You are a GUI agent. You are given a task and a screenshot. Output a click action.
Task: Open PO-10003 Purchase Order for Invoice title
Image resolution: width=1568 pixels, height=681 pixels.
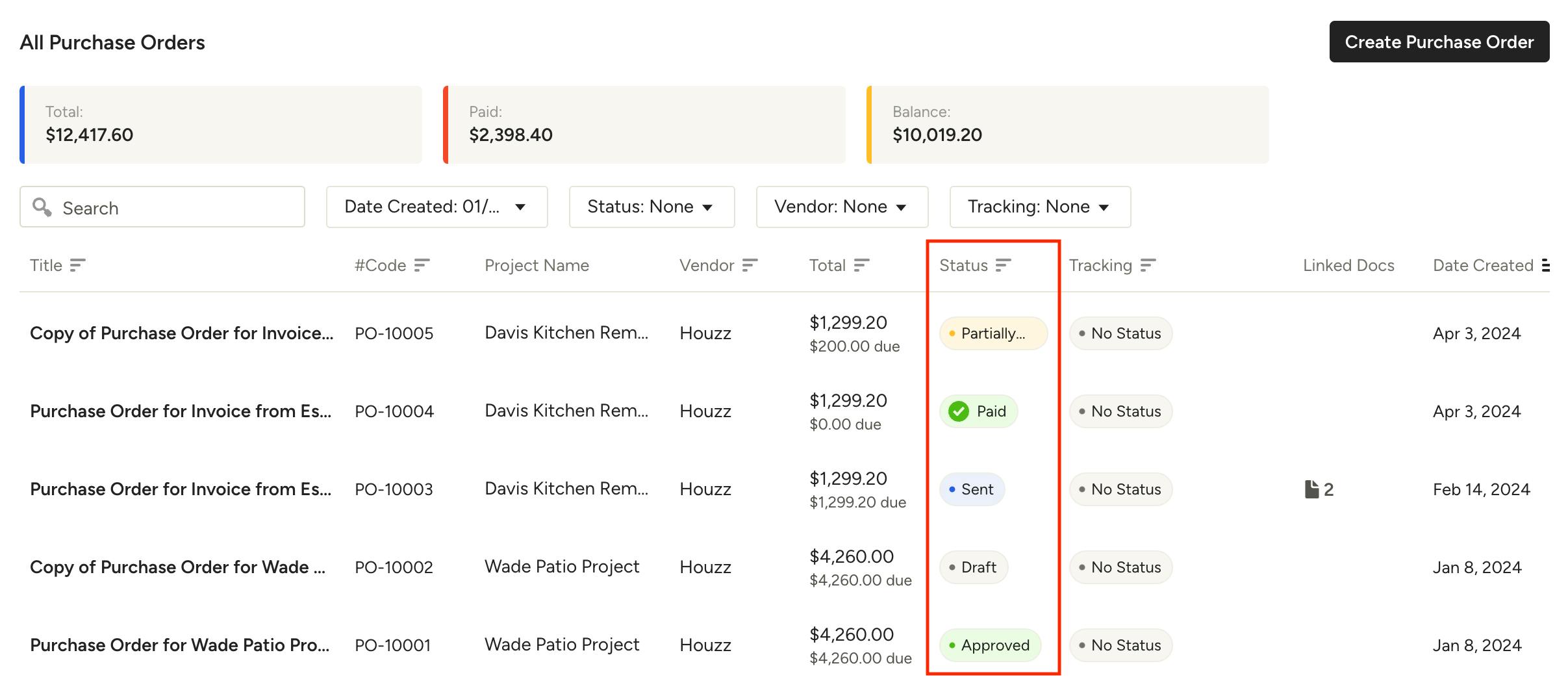coord(181,489)
